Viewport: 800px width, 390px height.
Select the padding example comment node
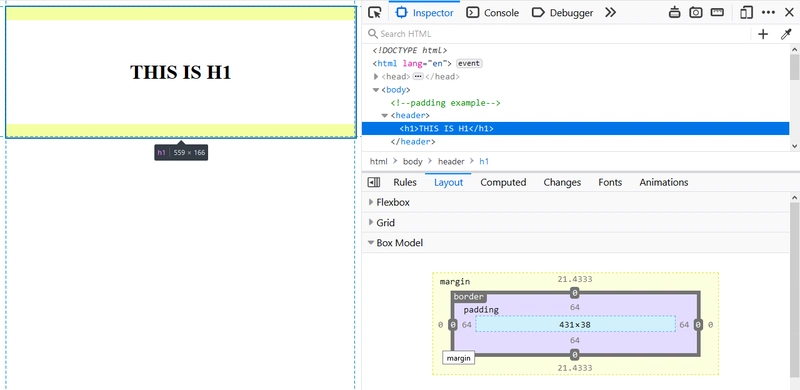(x=445, y=103)
